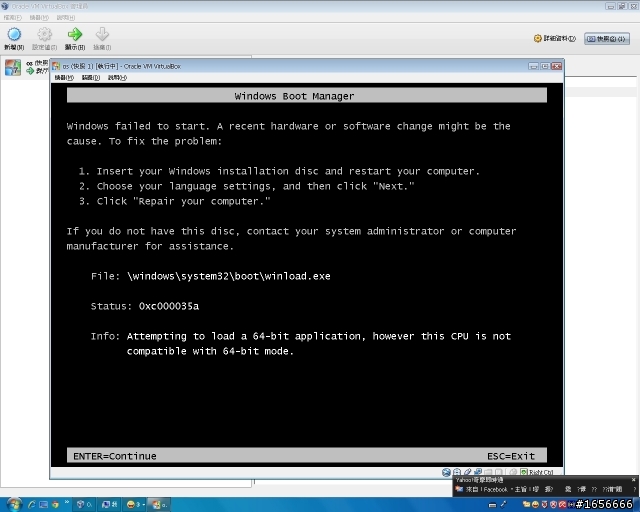640x512 pixels.
Task: Click the green keyboard capture icon beside Right Ctrl
Action: point(524,472)
